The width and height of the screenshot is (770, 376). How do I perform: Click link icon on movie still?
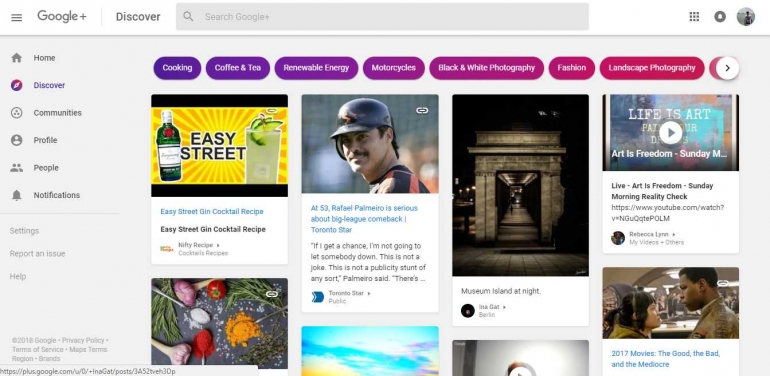pyautogui.click(x=723, y=283)
